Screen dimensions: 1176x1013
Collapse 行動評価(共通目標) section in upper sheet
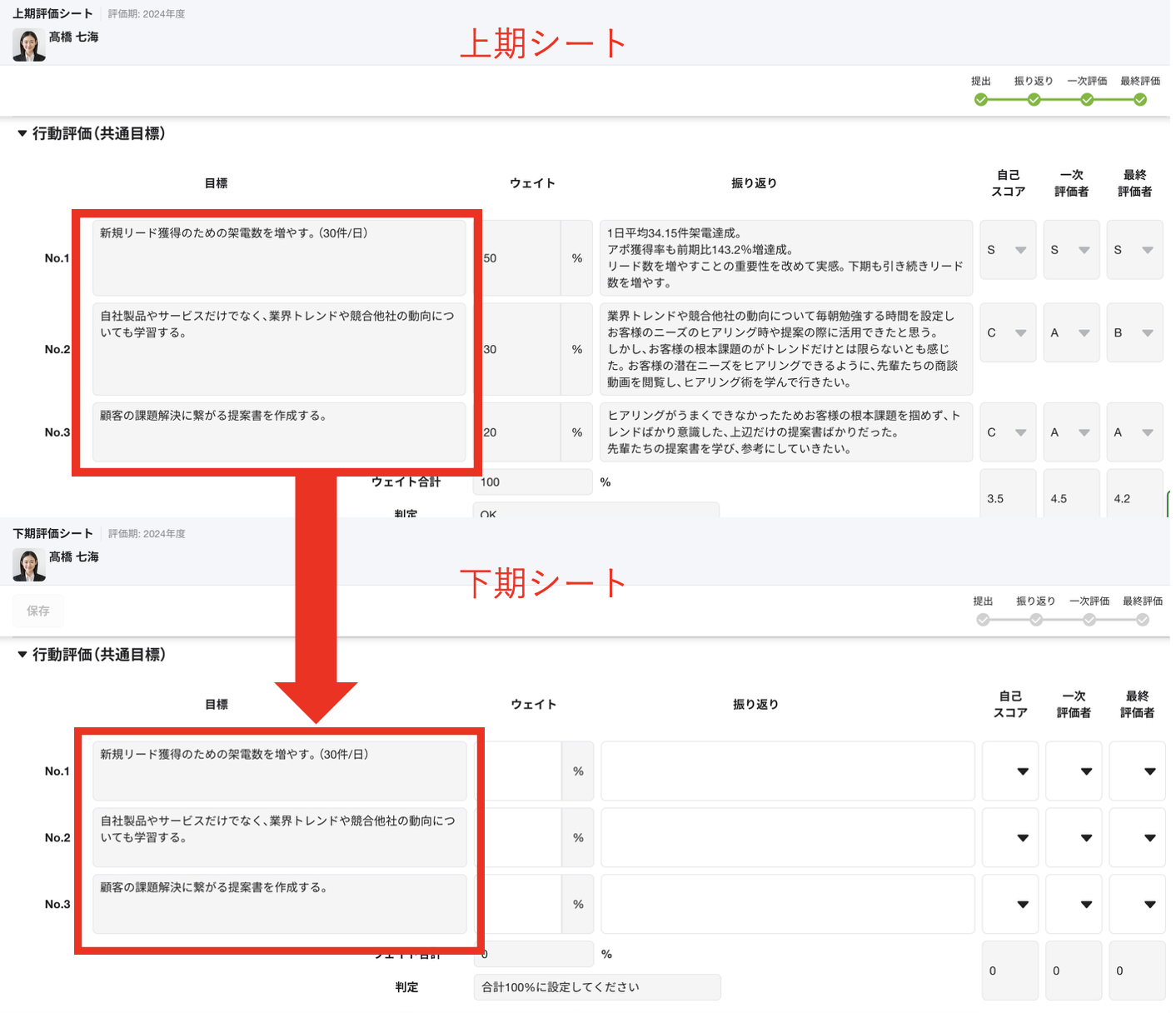click(x=22, y=133)
